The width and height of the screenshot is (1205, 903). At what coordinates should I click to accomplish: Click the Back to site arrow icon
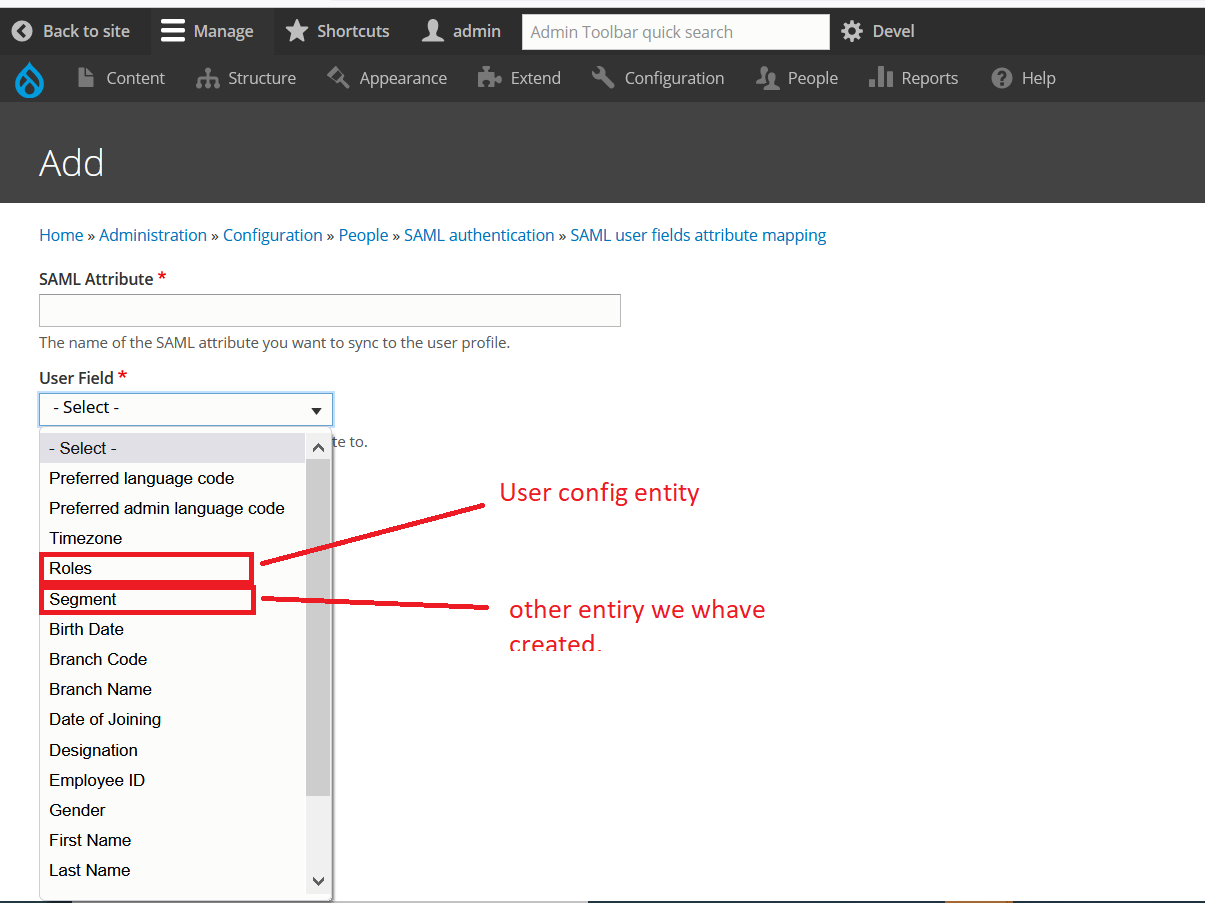(22, 32)
